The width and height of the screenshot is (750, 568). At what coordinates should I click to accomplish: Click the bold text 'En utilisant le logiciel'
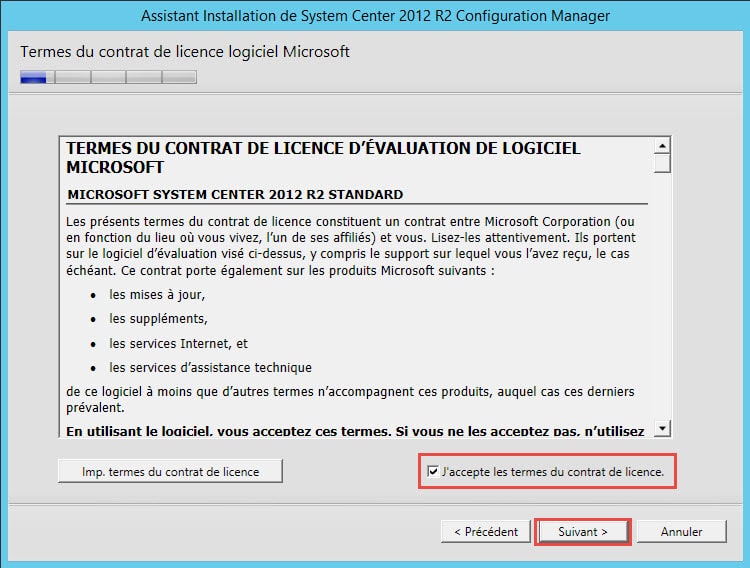pos(138,431)
